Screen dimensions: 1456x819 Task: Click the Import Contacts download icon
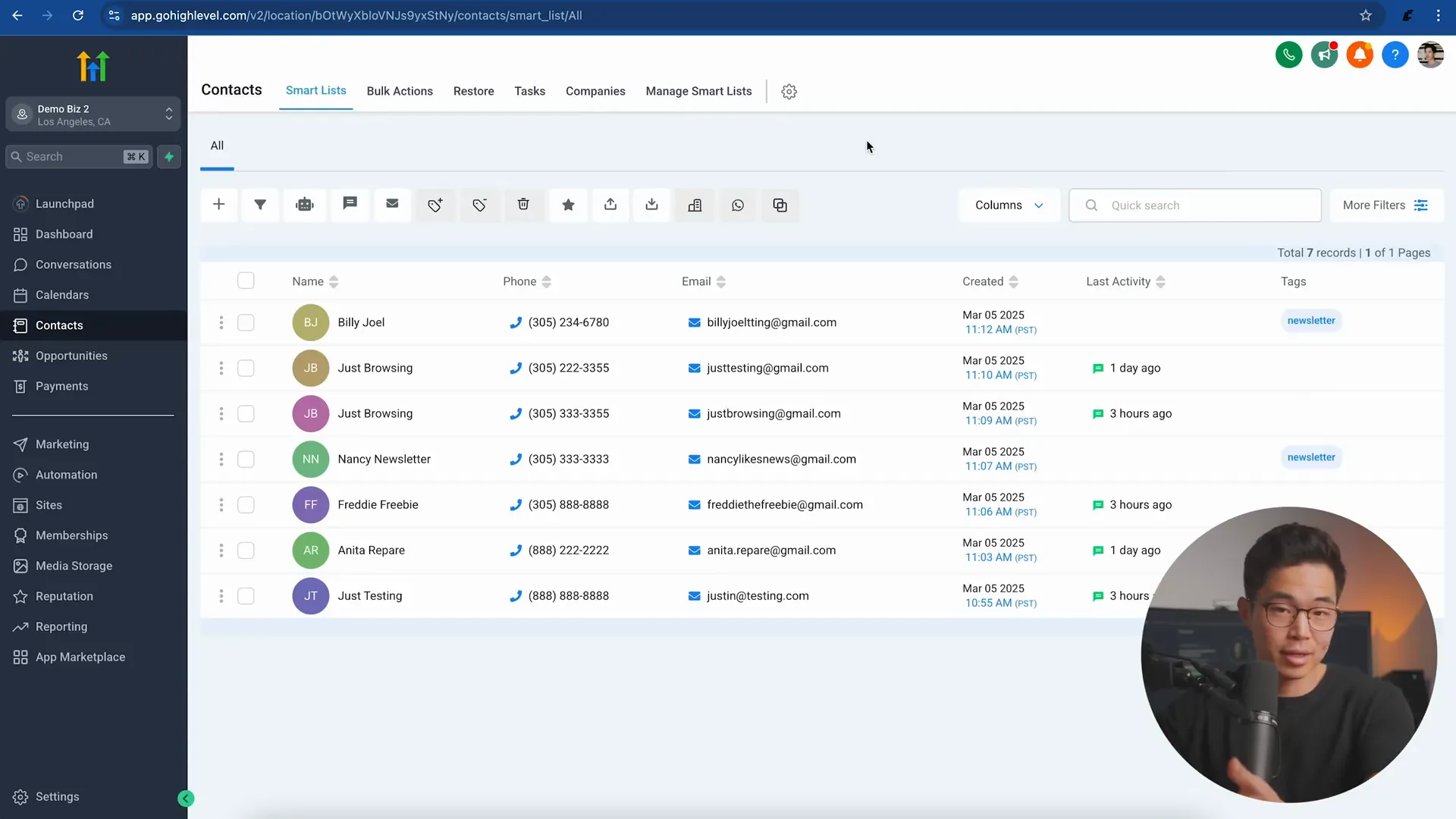[651, 205]
